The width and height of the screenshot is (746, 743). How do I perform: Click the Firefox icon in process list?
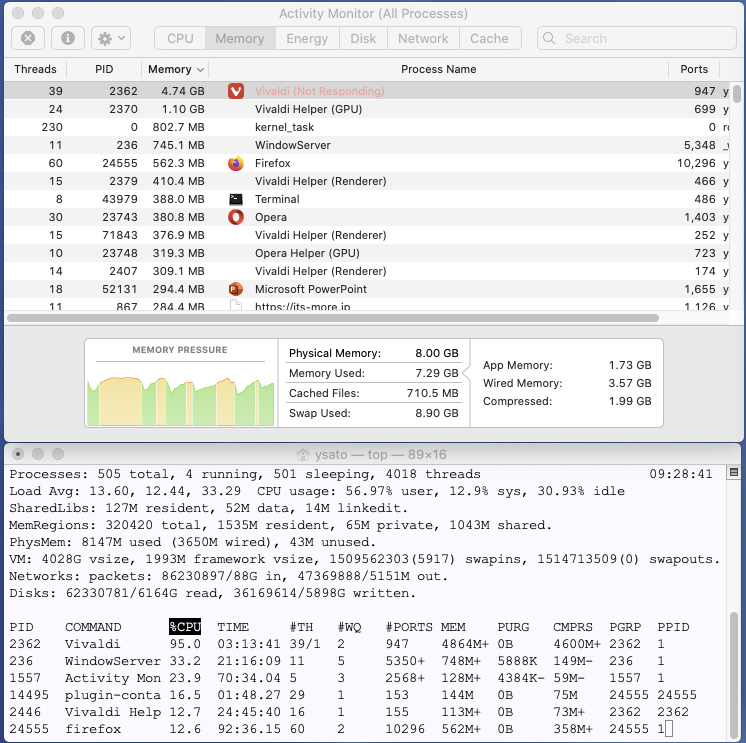[x=236, y=163]
